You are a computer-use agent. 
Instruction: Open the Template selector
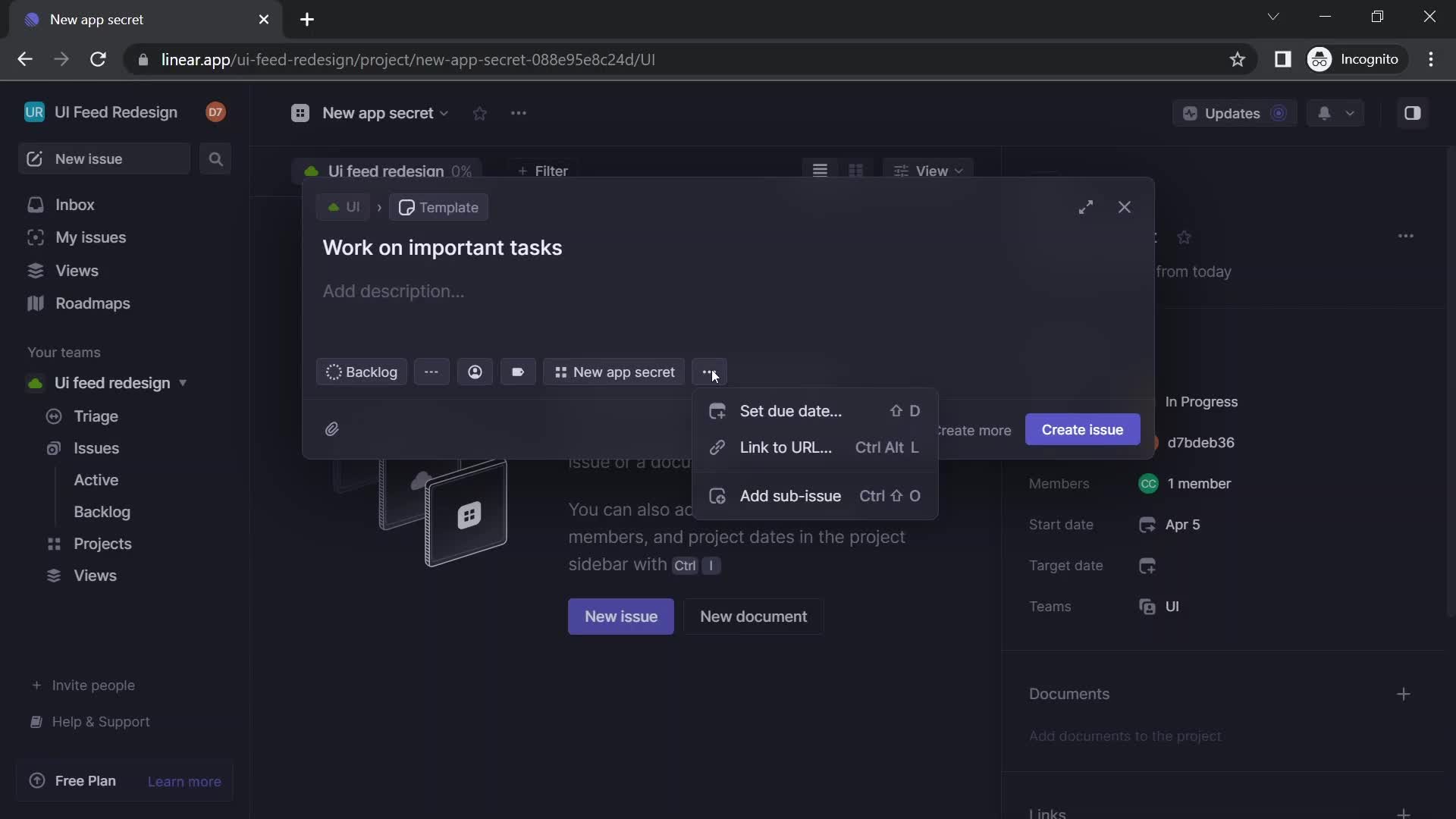pos(438,208)
